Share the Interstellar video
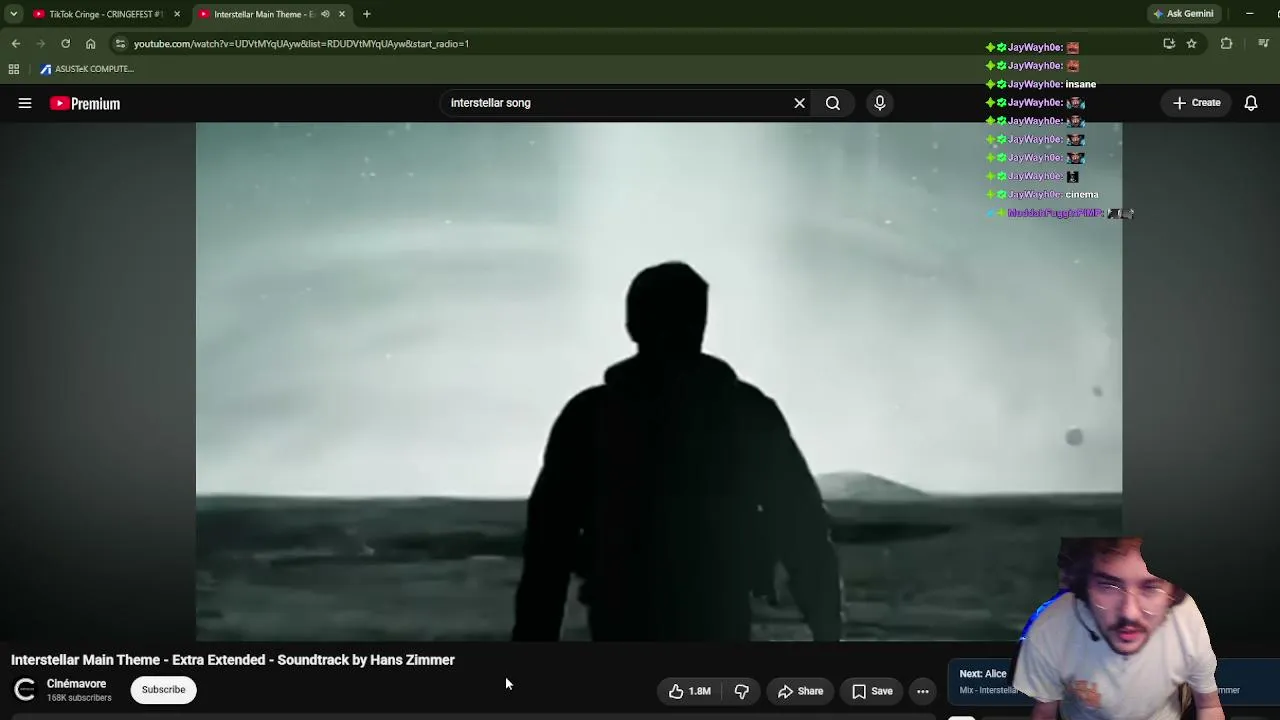The height and width of the screenshot is (720, 1280). (800, 691)
